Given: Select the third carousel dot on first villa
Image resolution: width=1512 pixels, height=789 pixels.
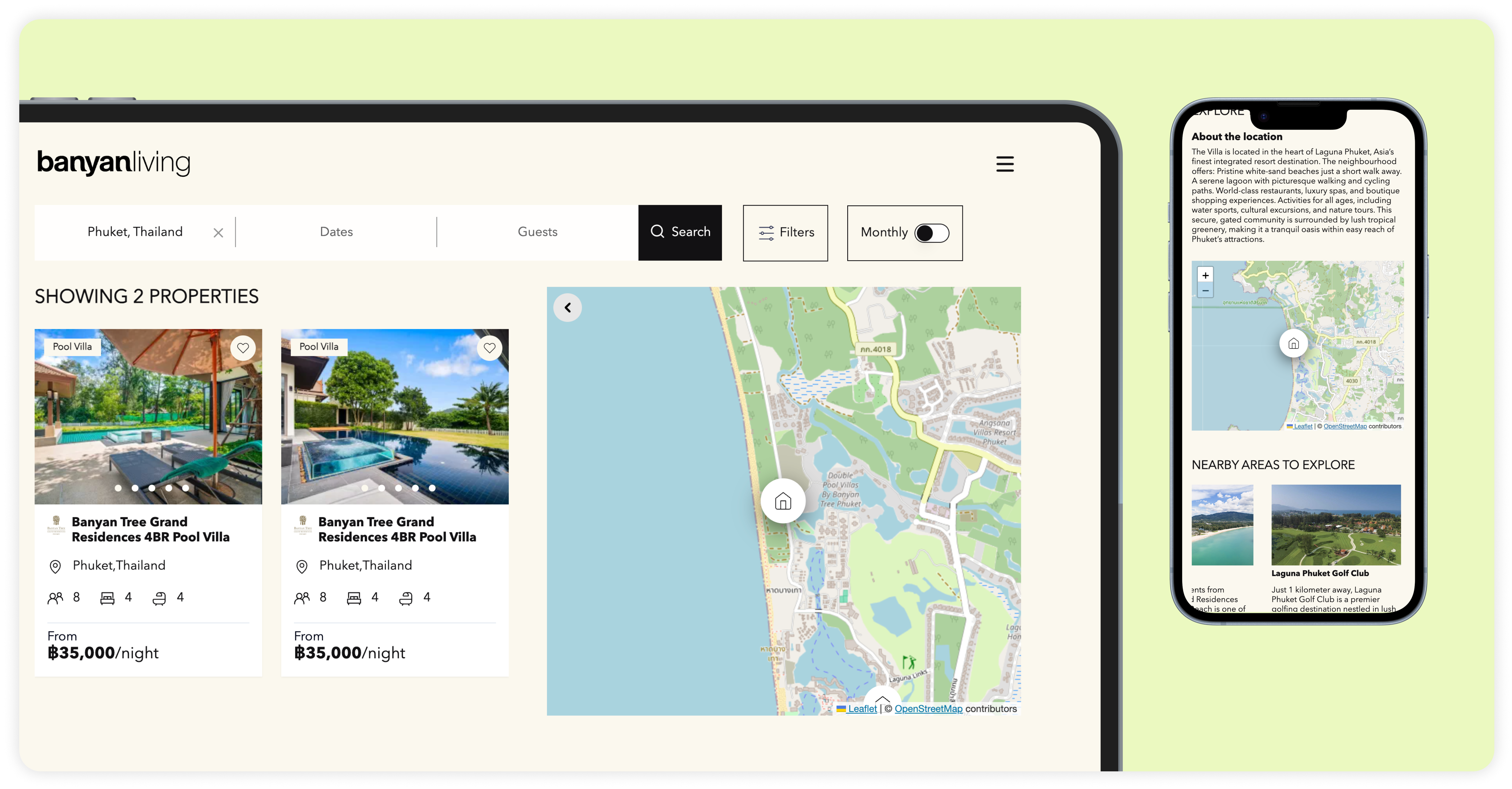Looking at the screenshot, I should [x=151, y=488].
